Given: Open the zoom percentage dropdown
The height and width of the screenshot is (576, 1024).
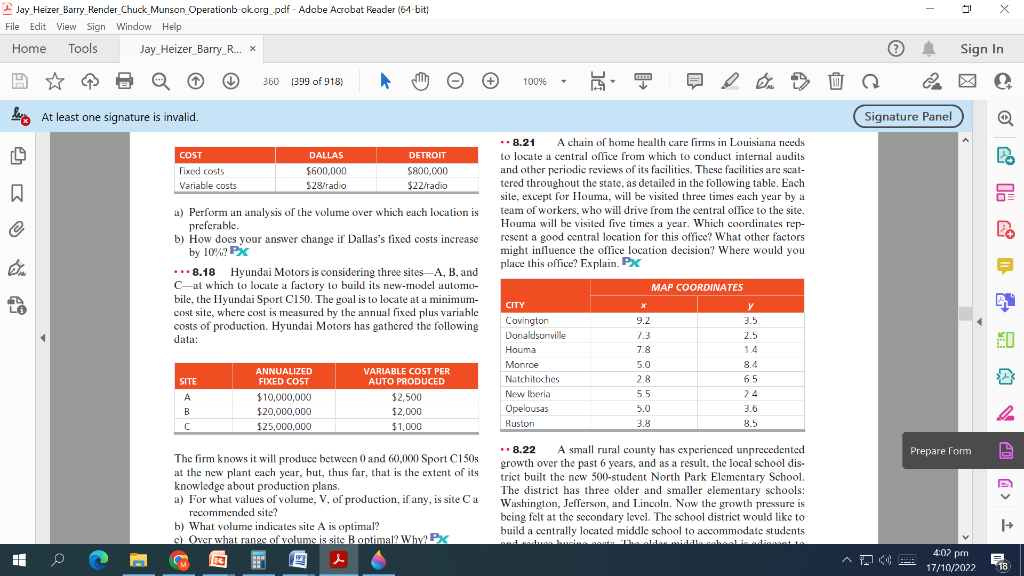Looking at the screenshot, I should (566, 82).
